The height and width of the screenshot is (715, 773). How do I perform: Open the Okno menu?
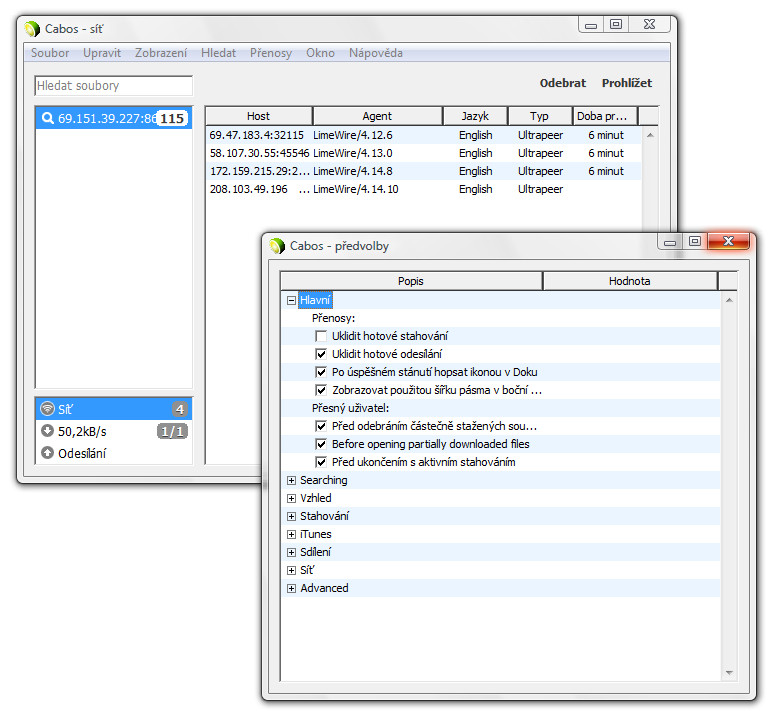pos(320,53)
